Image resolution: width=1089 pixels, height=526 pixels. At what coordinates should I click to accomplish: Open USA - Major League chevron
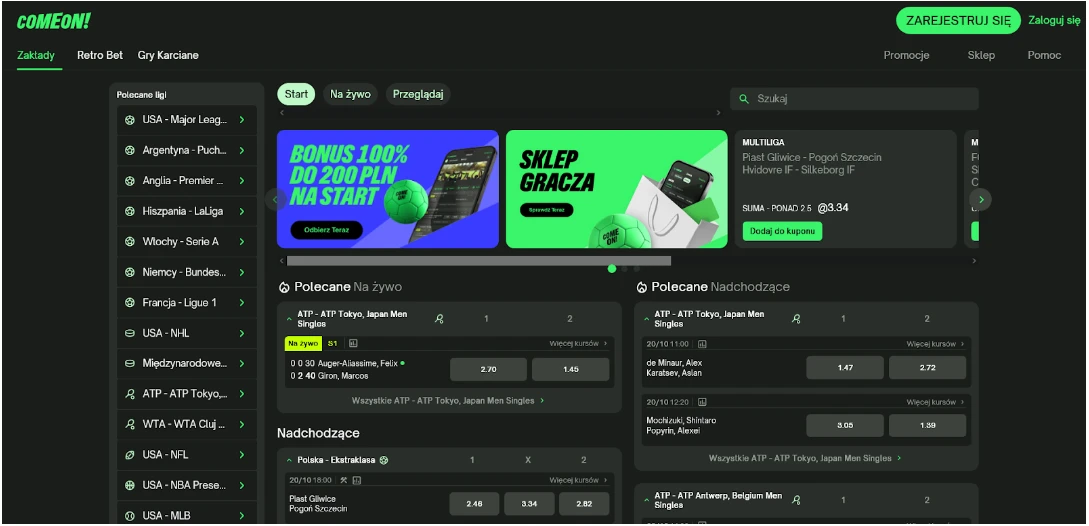click(242, 120)
